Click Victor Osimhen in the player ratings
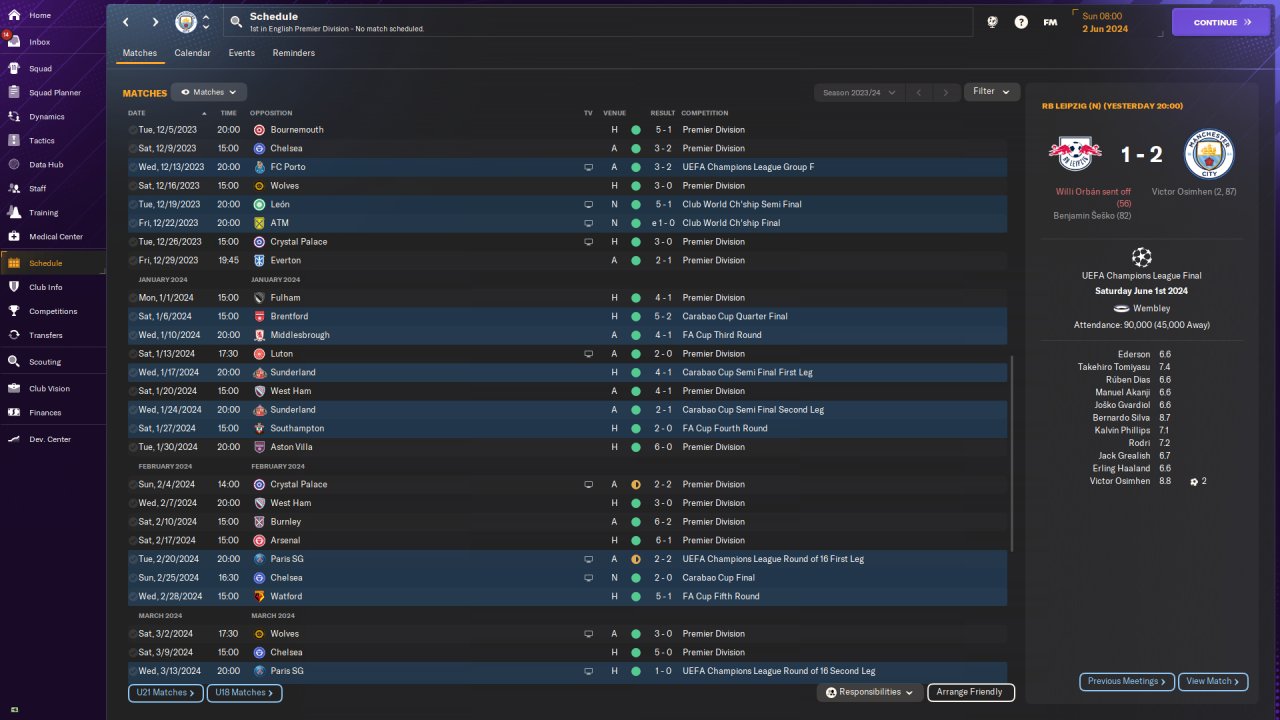The height and width of the screenshot is (720, 1280). (1120, 481)
